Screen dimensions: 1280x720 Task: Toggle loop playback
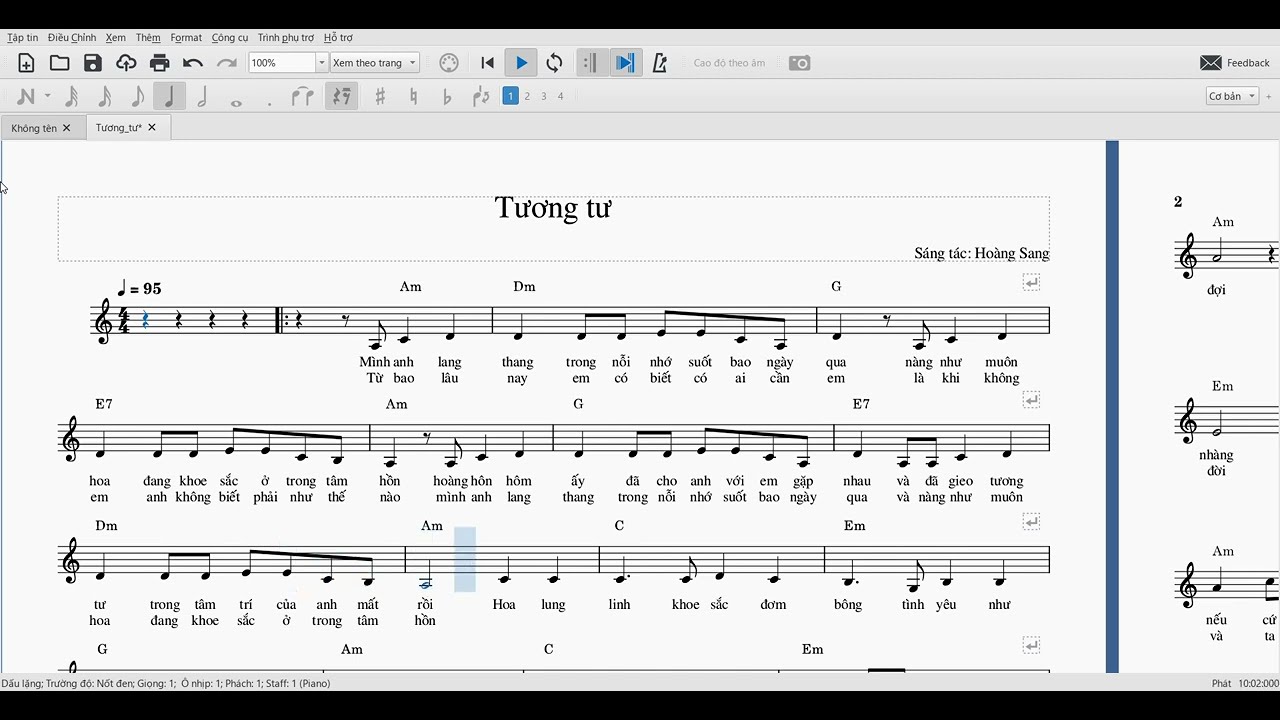click(554, 63)
